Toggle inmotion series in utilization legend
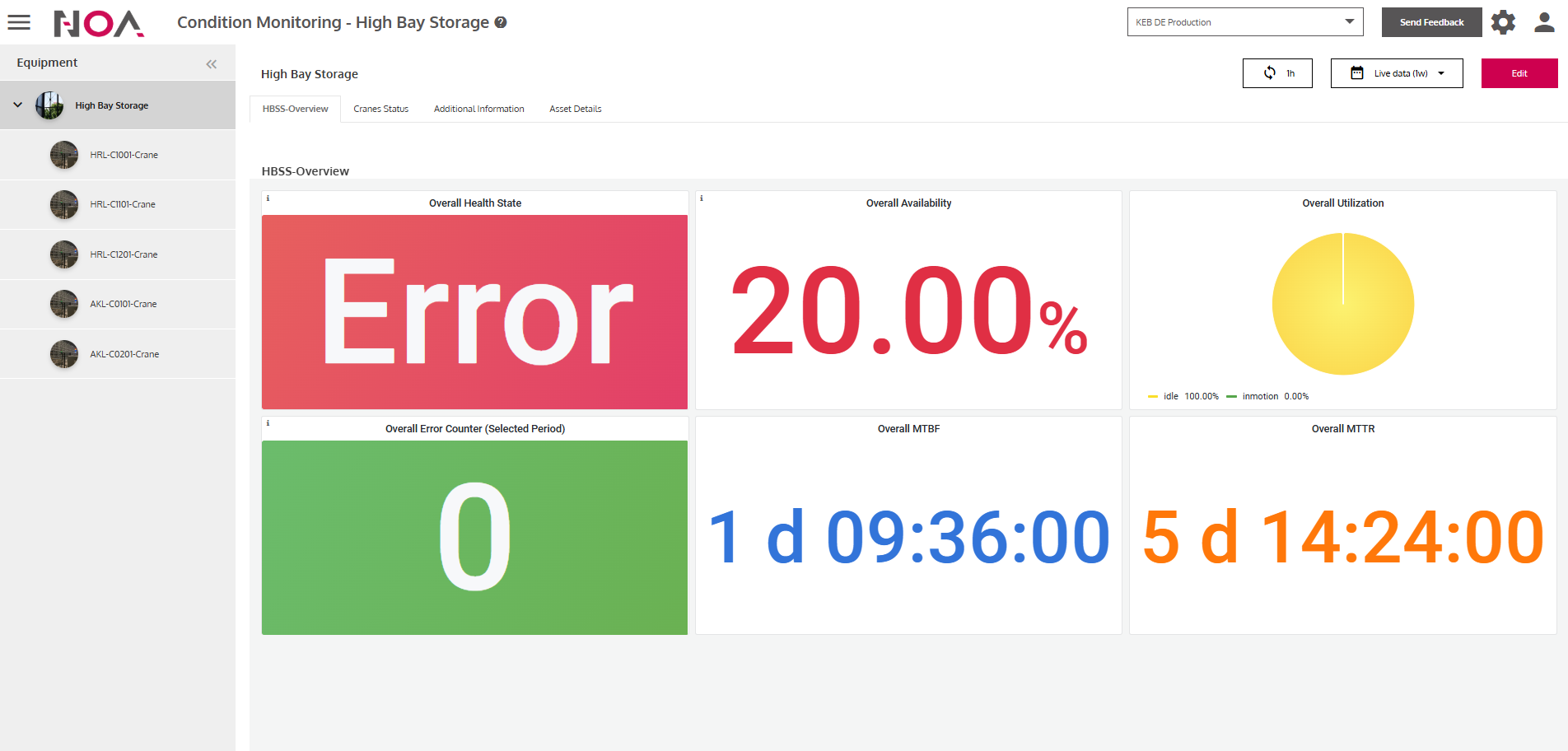 point(1259,396)
